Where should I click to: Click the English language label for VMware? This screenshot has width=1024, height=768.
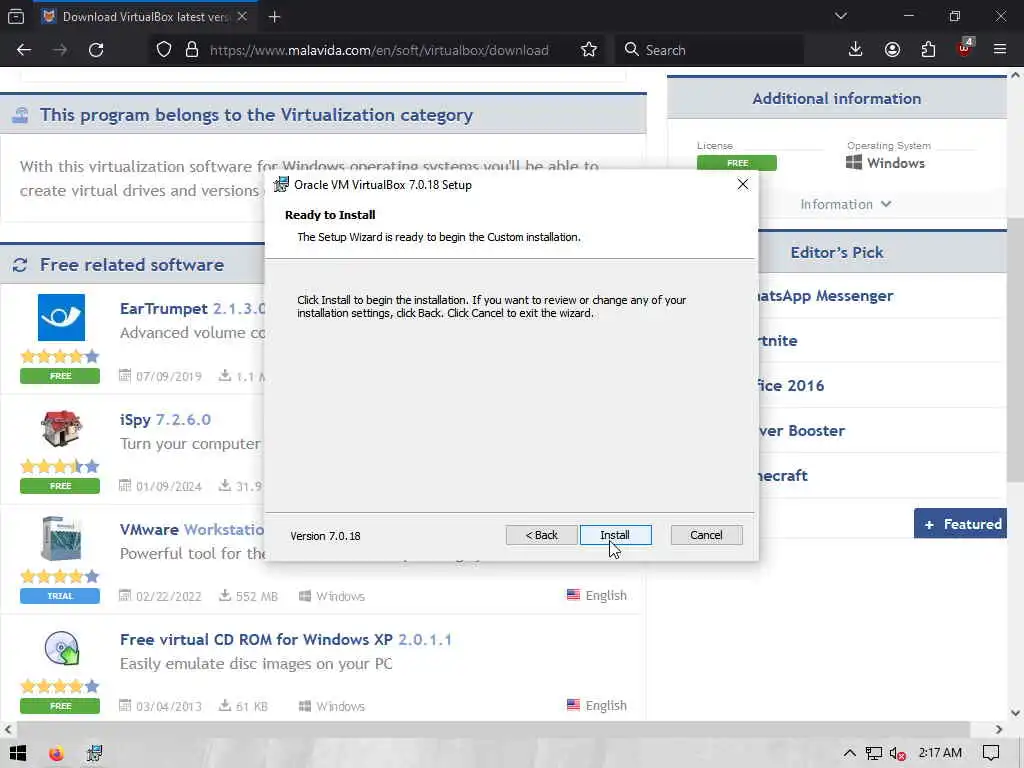coord(606,595)
